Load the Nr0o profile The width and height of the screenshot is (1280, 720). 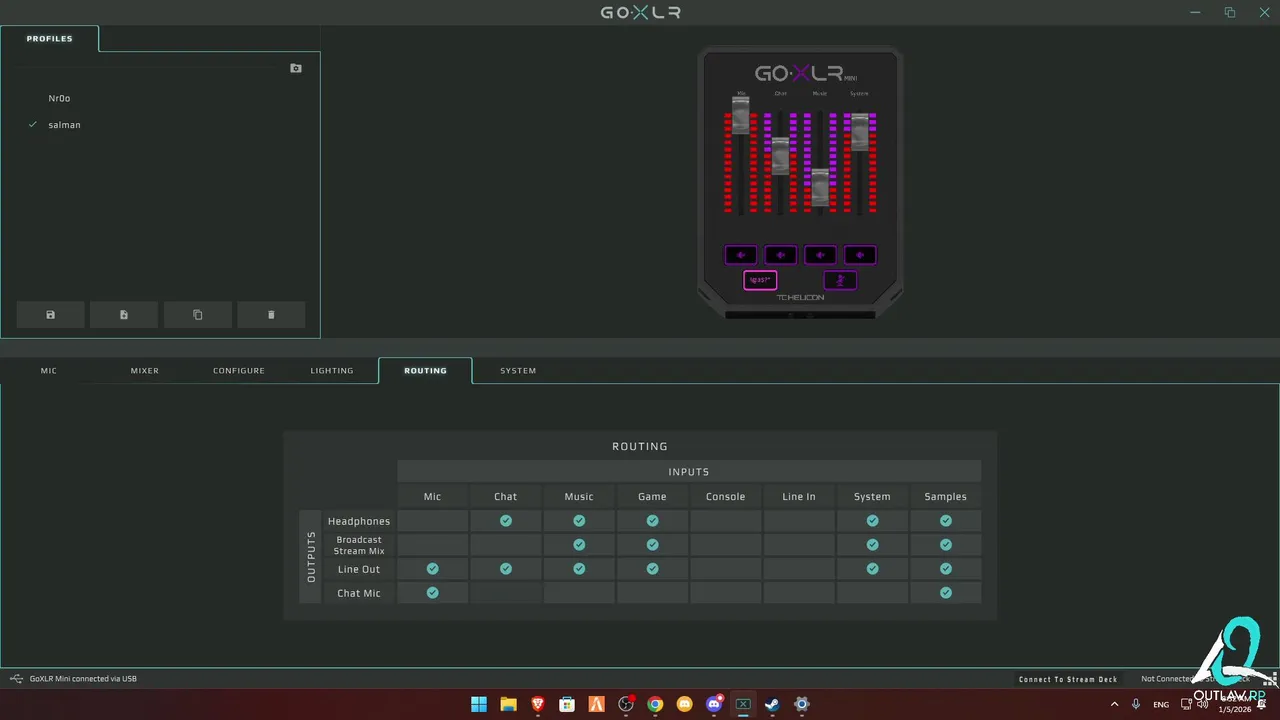(59, 99)
